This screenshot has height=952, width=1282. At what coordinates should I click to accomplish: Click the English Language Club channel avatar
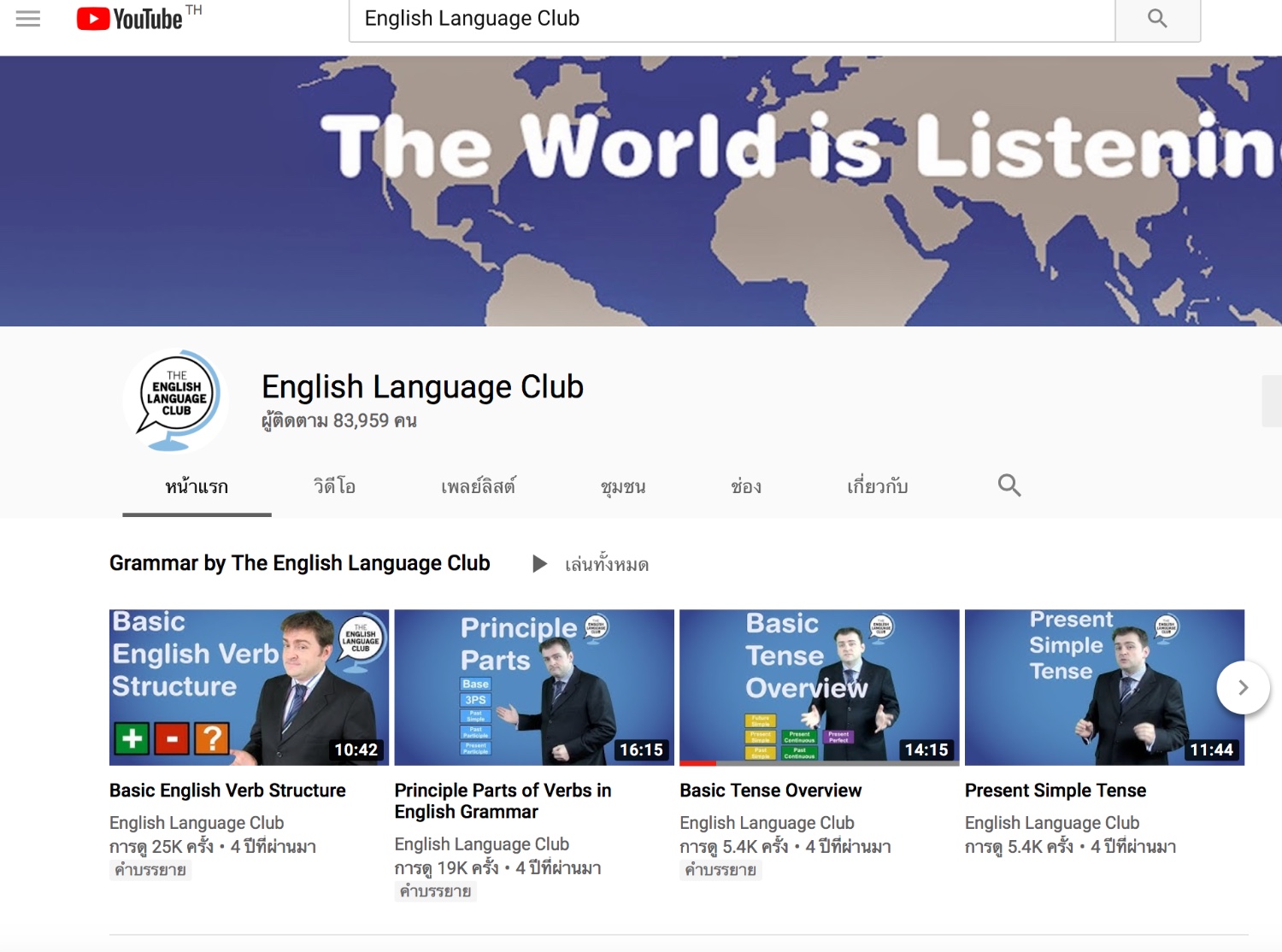click(x=176, y=399)
